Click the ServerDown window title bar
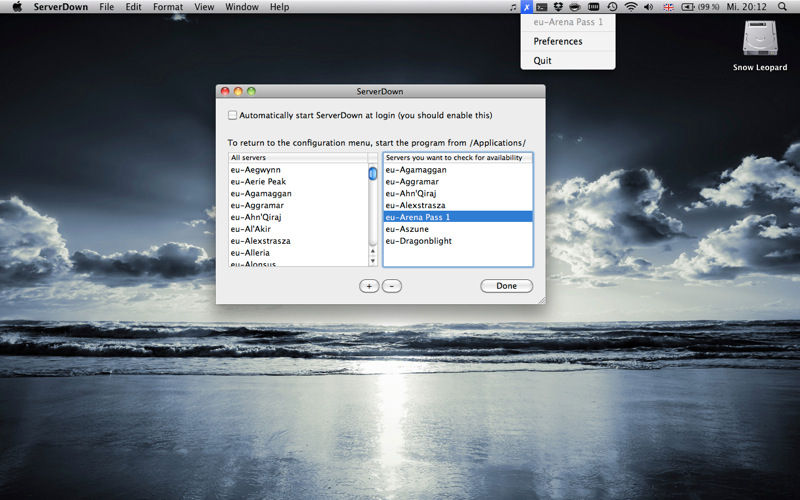The width and height of the screenshot is (800, 500). tap(380, 91)
